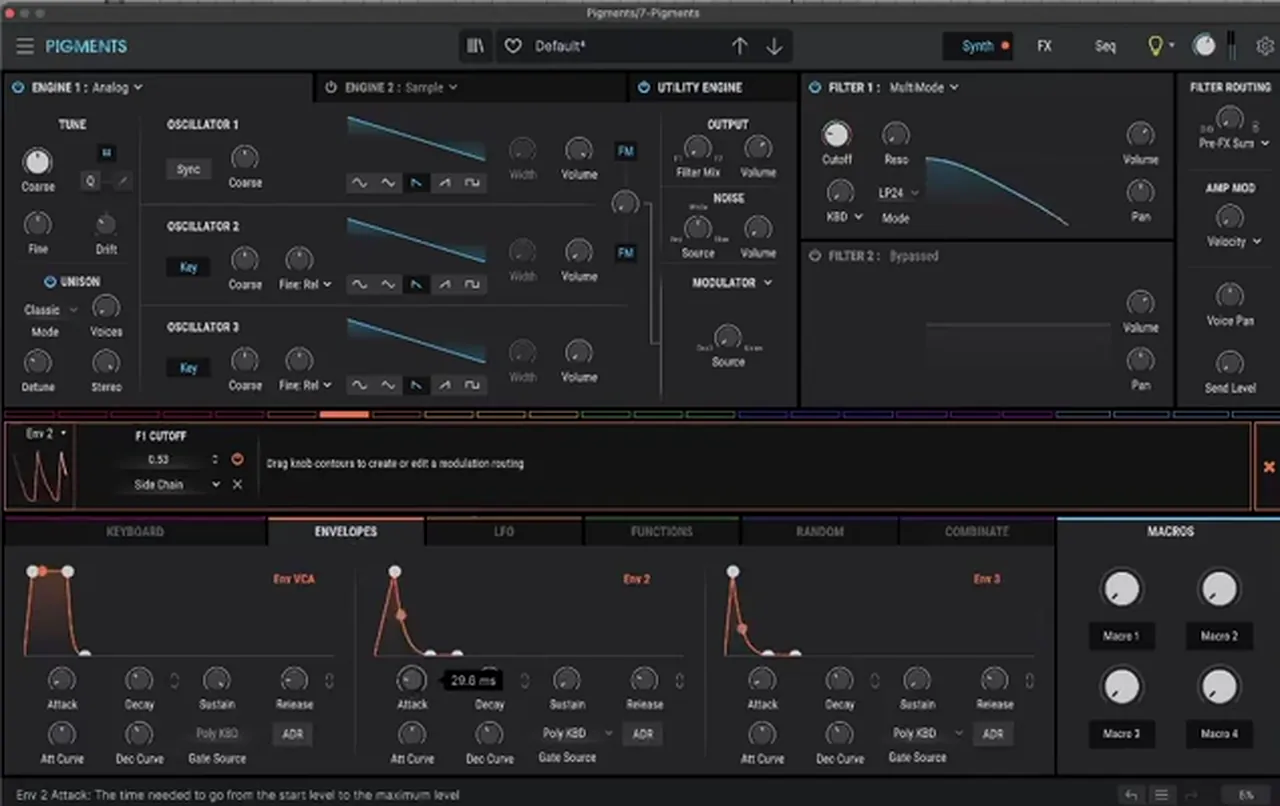Open the Functions modulation tab
The height and width of the screenshot is (806, 1280).
[662, 532]
